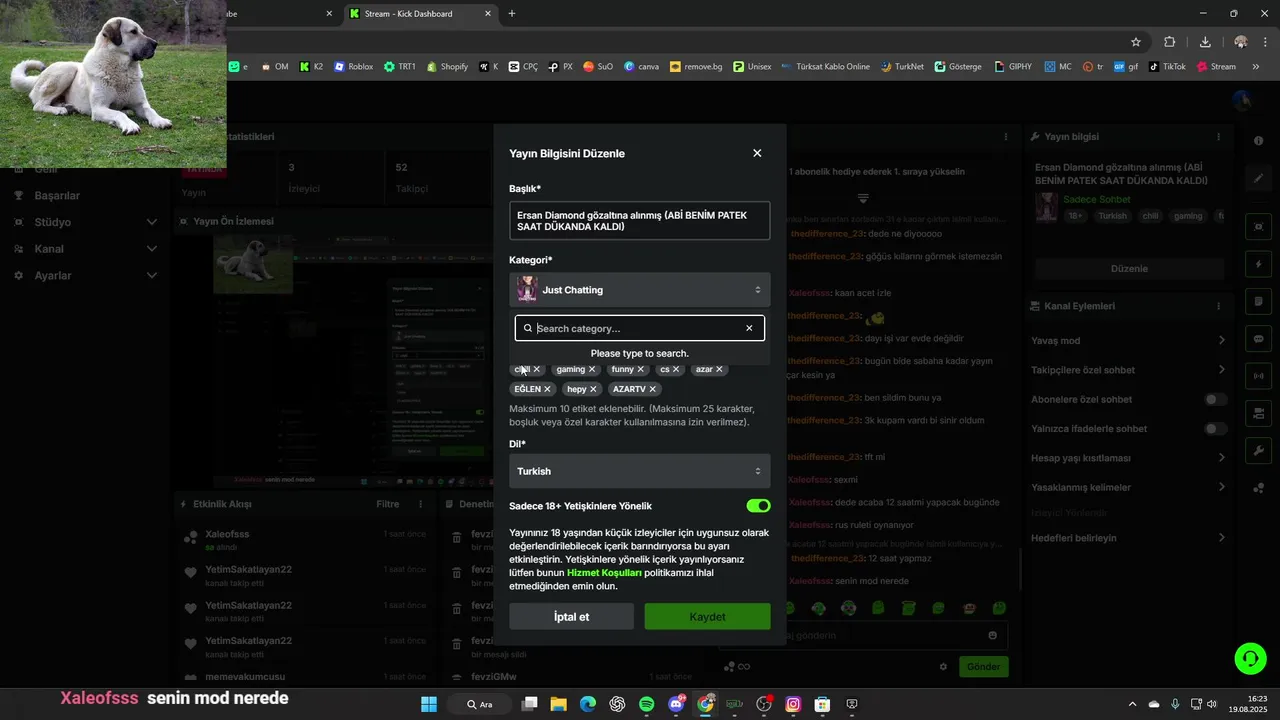1280x720 pixels.
Task: Click the Düzenle button in Yayın bilgisi
Action: pyautogui.click(x=1129, y=269)
